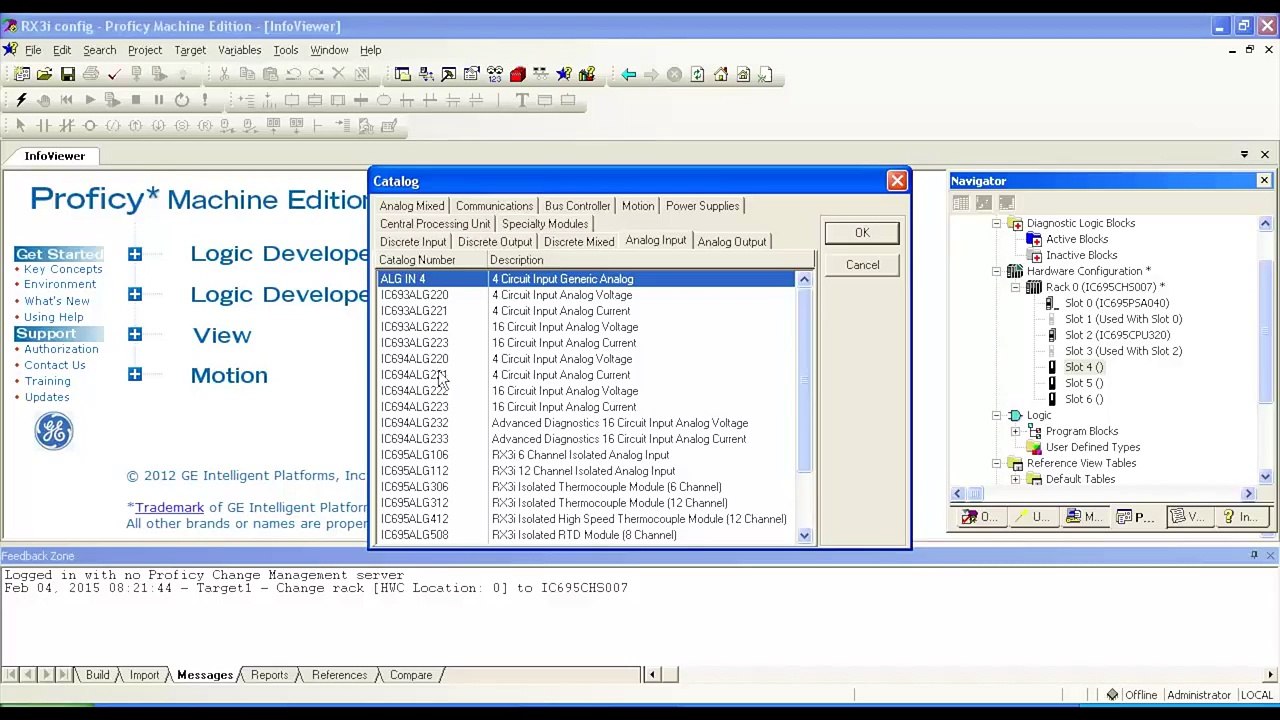Image resolution: width=1280 pixels, height=720 pixels.
Task: Click the Open project toolbar icon
Action: pos(44,74)
